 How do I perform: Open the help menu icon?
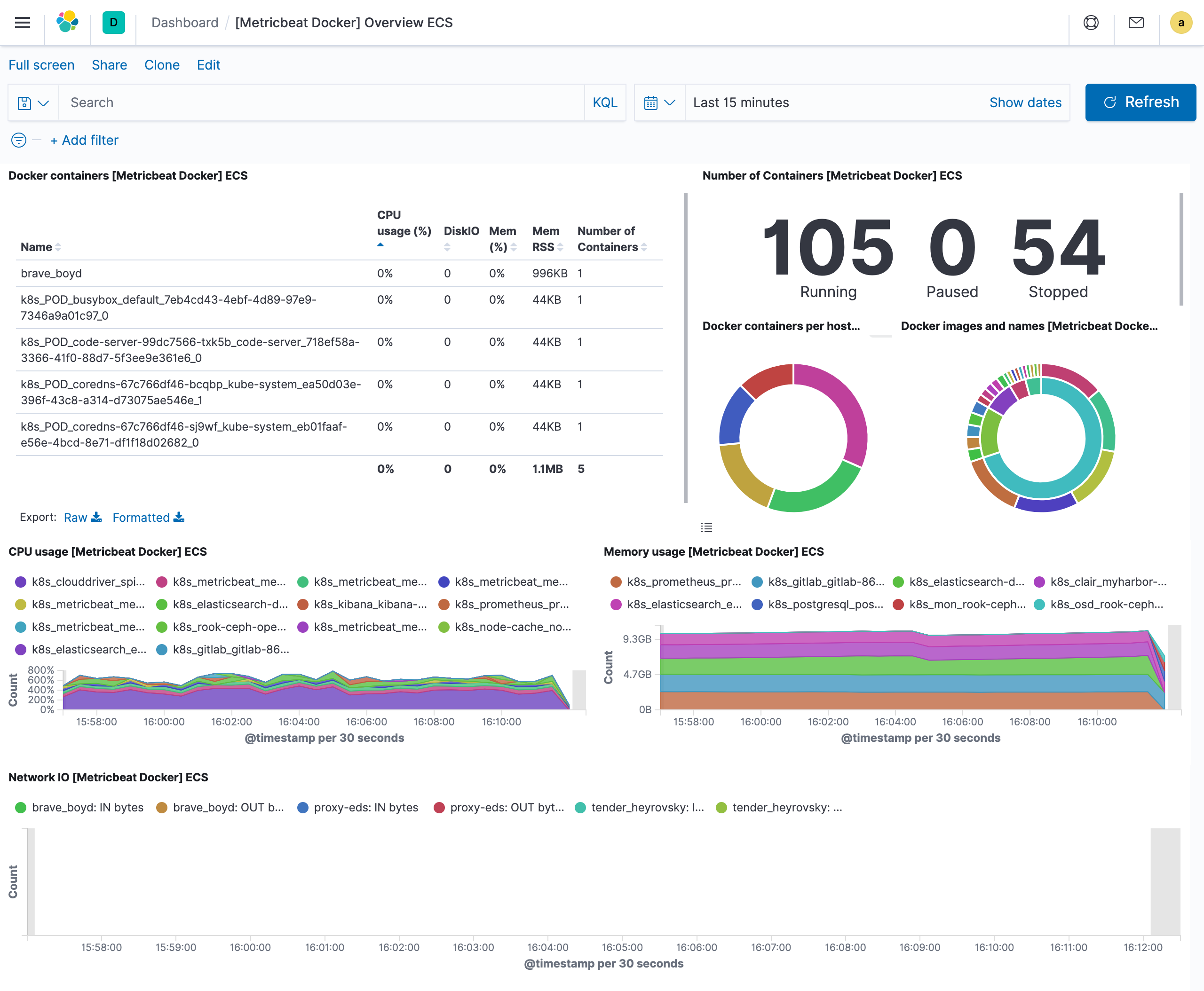tap(1091, 22)
